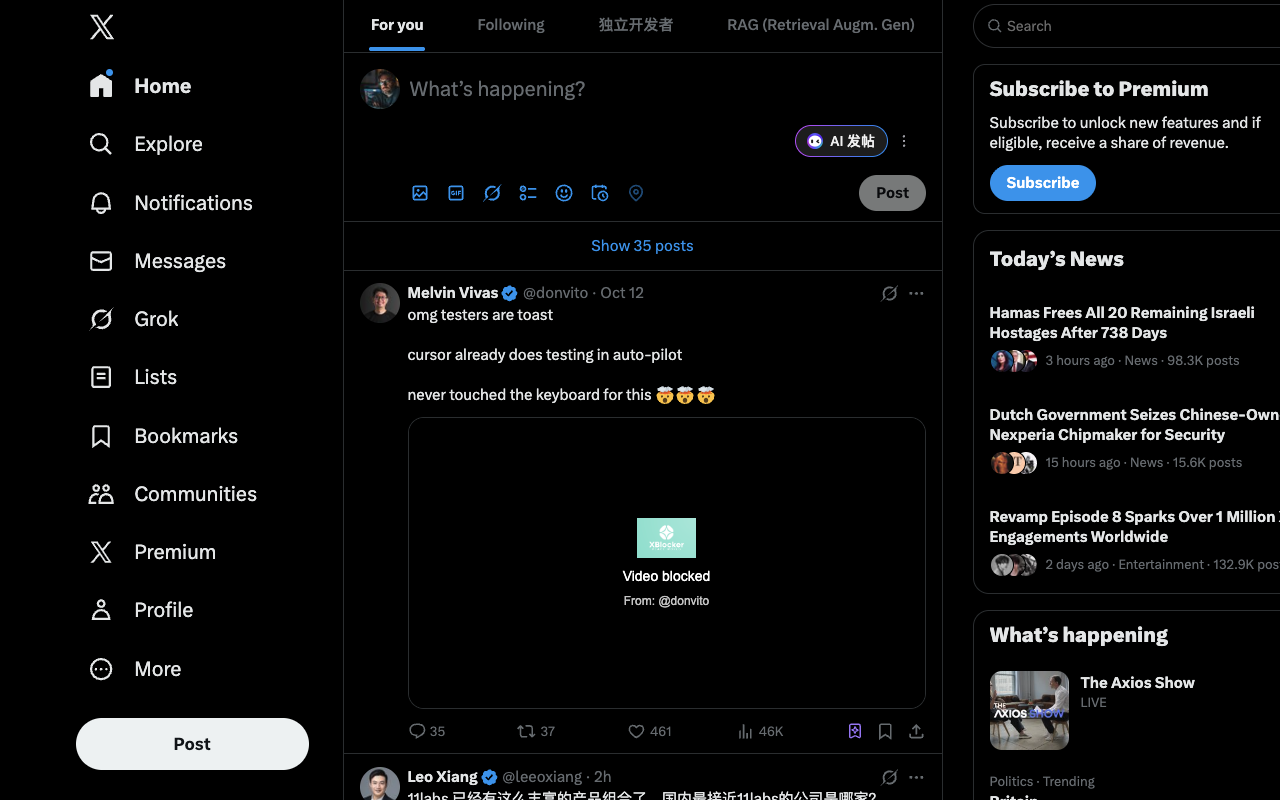Image resolution: width=1280 pixels, height=800 pixels.
Task: Like the post with 461 likes
Action: tap(649, 731)
